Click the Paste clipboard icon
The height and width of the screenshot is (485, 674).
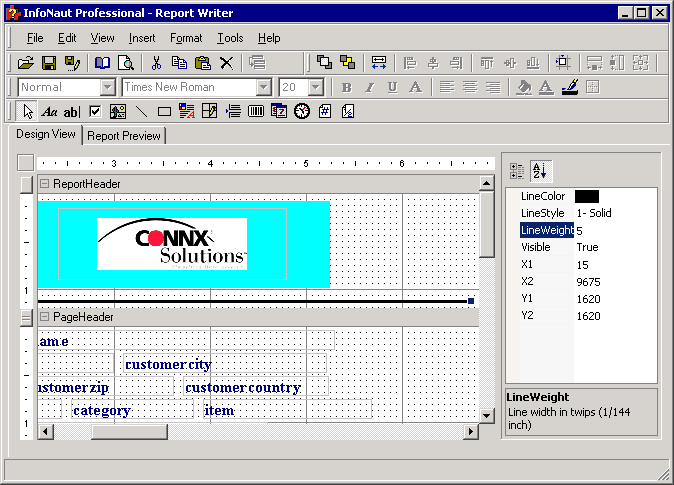click(x=202, y=63)
